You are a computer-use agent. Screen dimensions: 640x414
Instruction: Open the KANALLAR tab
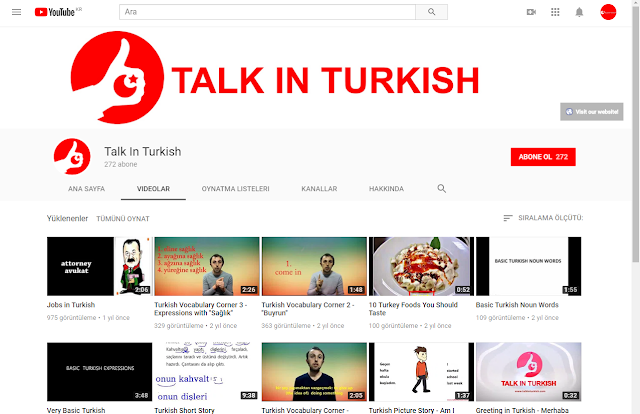[319, 189]
